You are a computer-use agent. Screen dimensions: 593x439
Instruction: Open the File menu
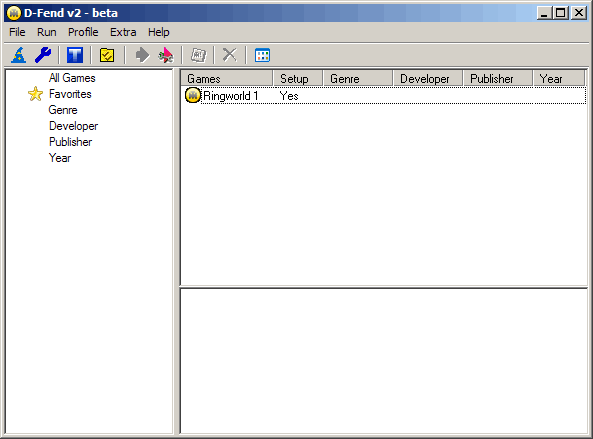click(x=17, y=32)
